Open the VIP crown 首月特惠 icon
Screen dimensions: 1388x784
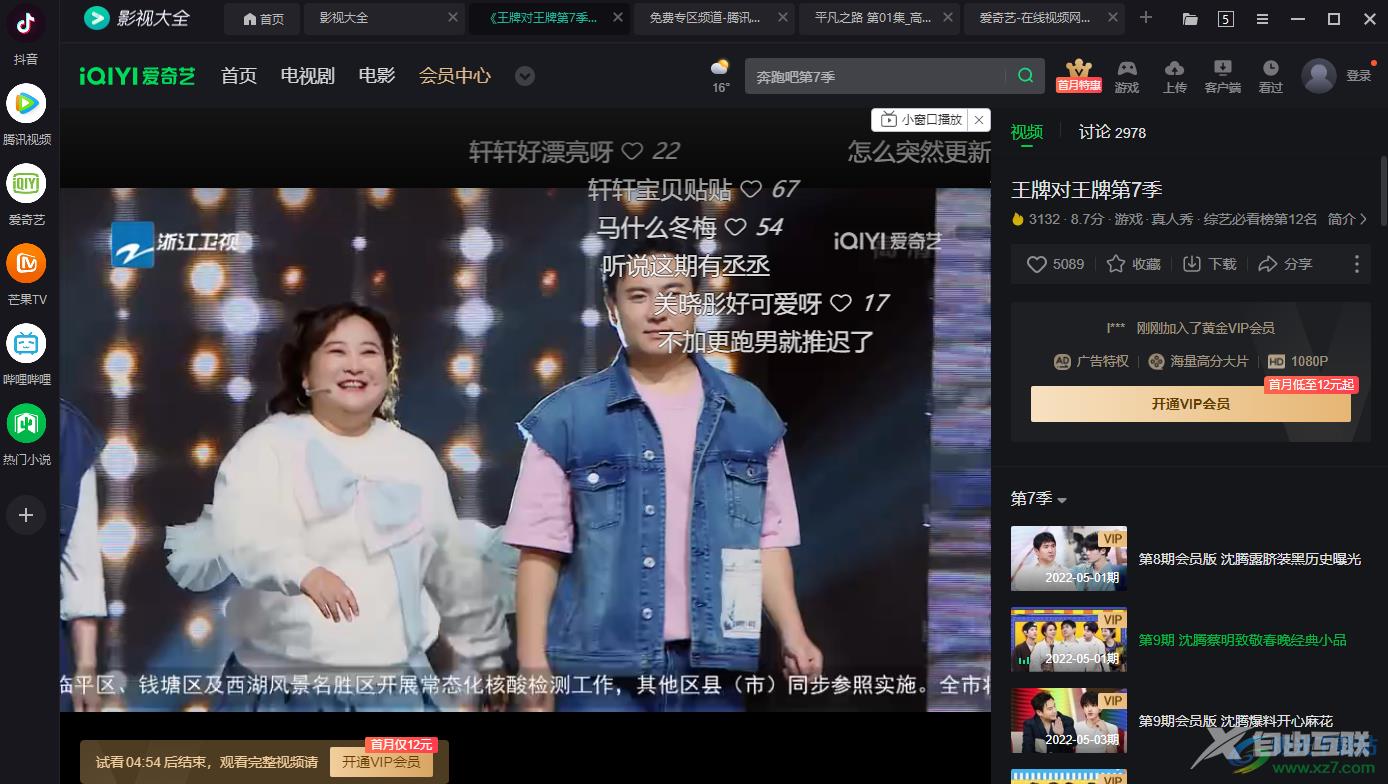tap(1078, 75)
